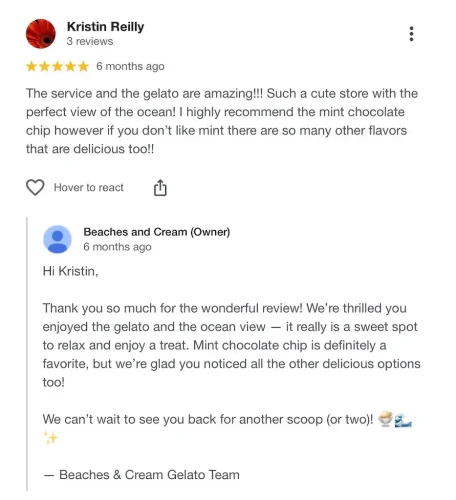
Task: Open the Kristin Reilly name link
Action: pyautogui.click(x=105, y=26)
